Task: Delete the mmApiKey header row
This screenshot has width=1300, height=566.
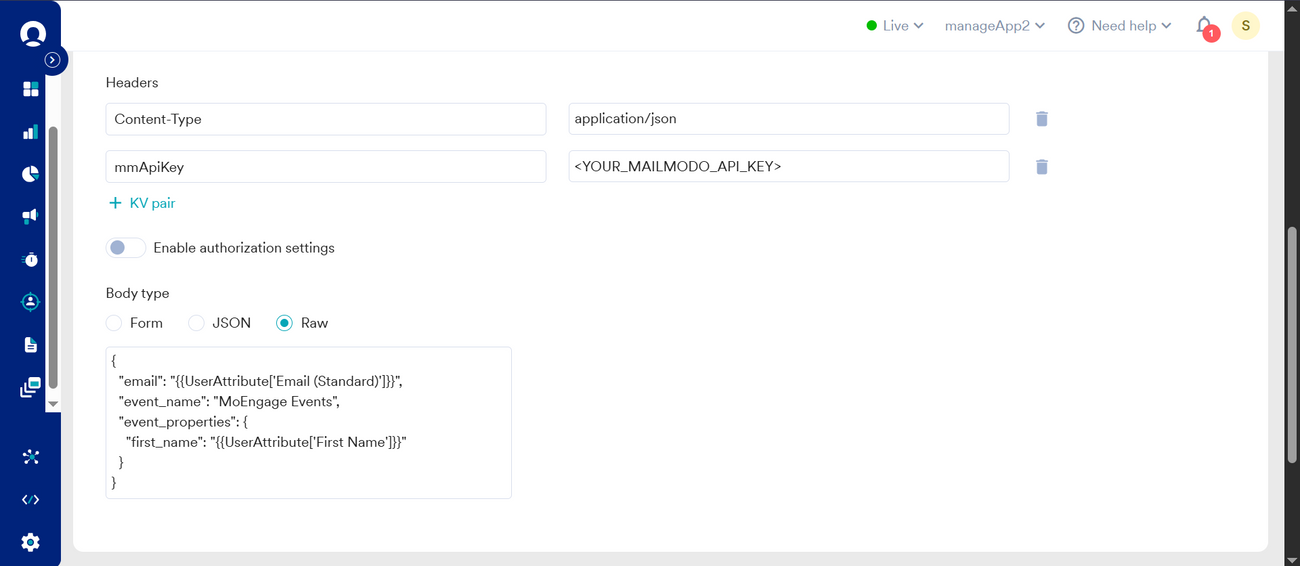Action: coord(1041,167)
